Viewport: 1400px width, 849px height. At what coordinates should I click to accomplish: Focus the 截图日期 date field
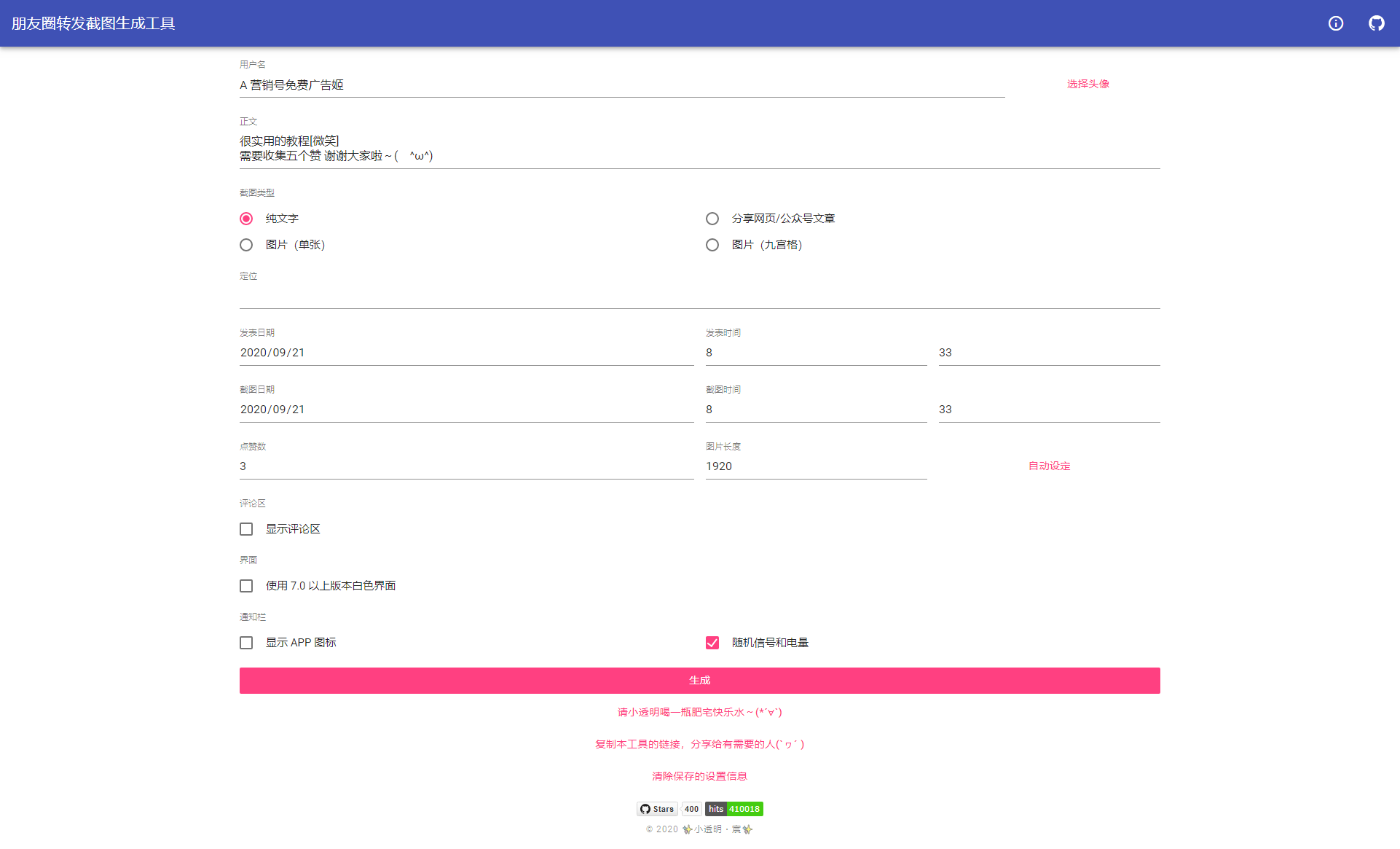(x=467, y=410)
